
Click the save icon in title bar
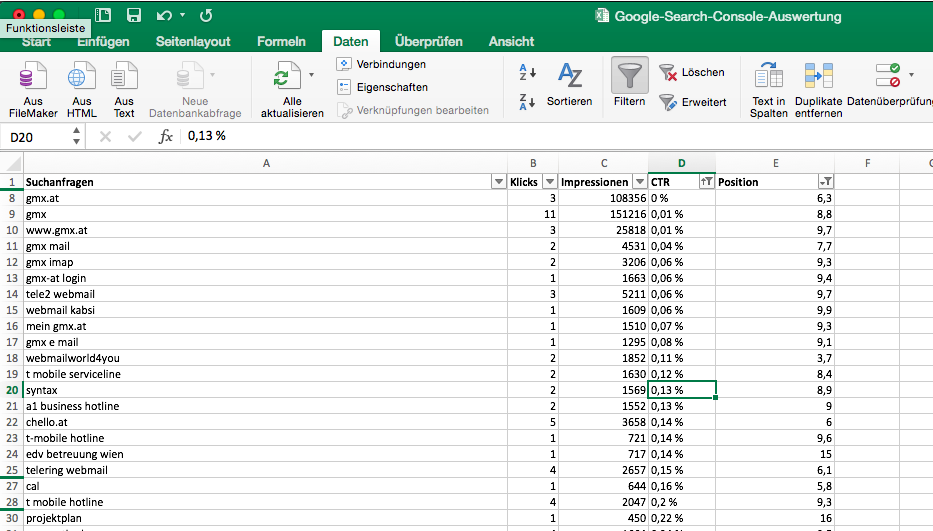pos(134,16)
